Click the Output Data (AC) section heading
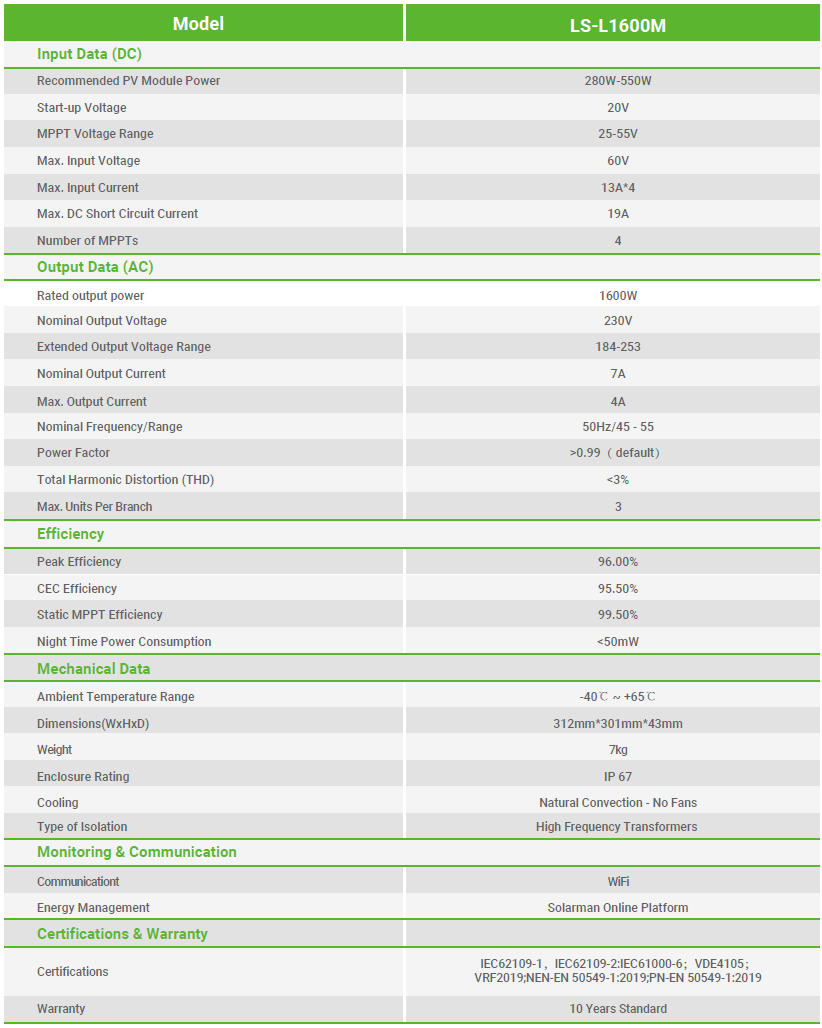The height and width of the screenshot is (1028, 822). pyautogui.click(x=95, y=267)
